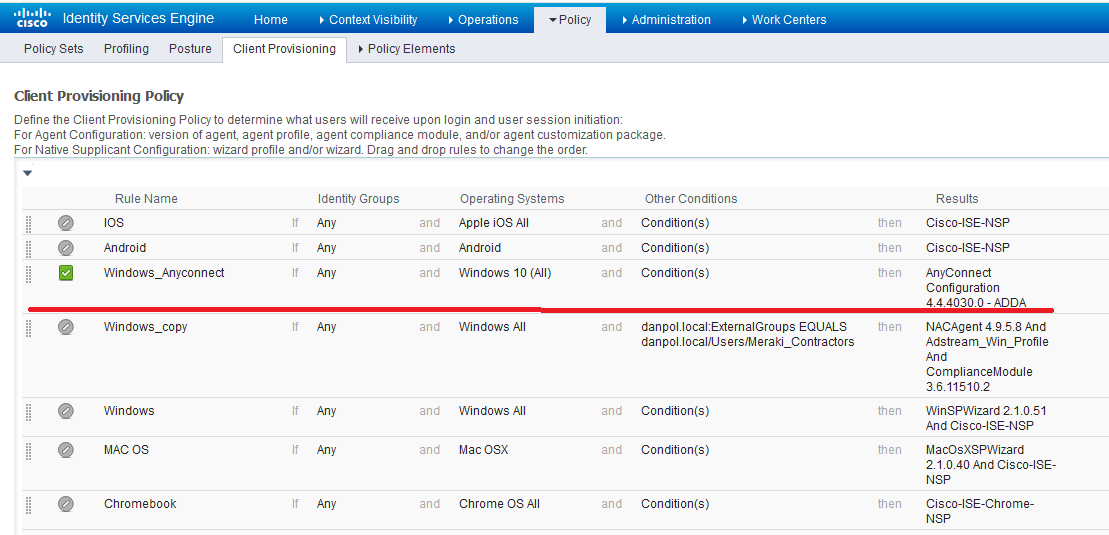Open the Policy dropdown menu
Viewport: 1109px width, 535px height.
(570, 20)
